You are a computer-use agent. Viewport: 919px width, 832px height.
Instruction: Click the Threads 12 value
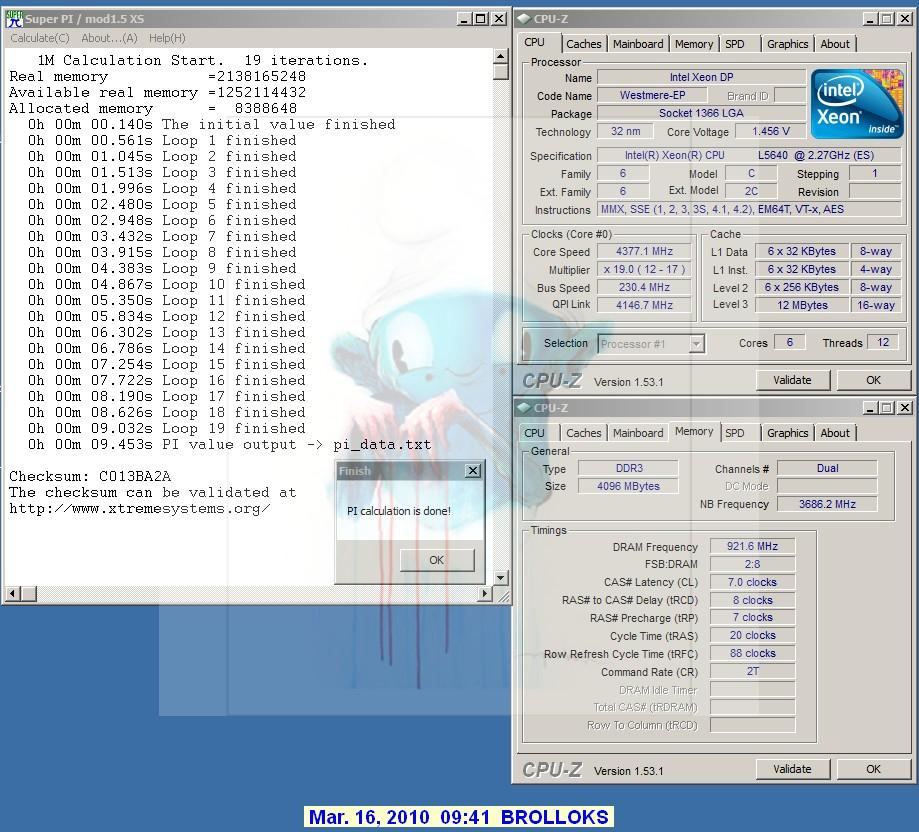(883, 342)
